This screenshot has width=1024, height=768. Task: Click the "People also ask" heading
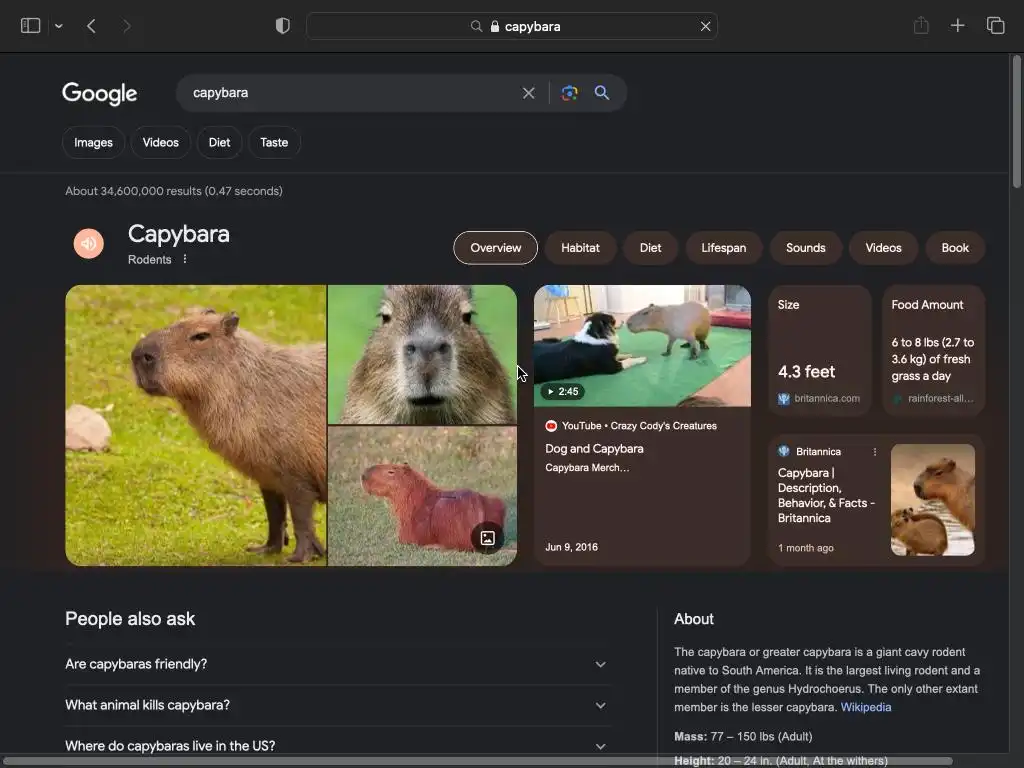pyautogui.click(x=130, y=619)
